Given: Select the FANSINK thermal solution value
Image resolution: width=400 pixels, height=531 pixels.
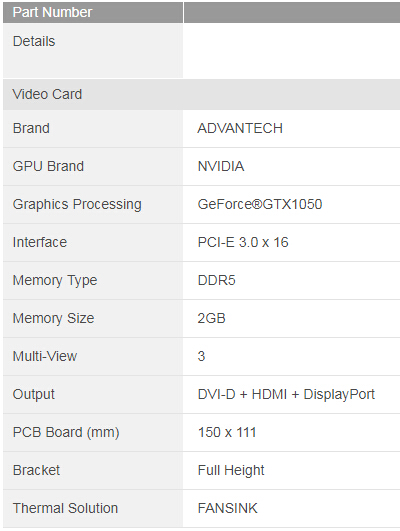Looking at the screenshot, I should coord(228,508).
